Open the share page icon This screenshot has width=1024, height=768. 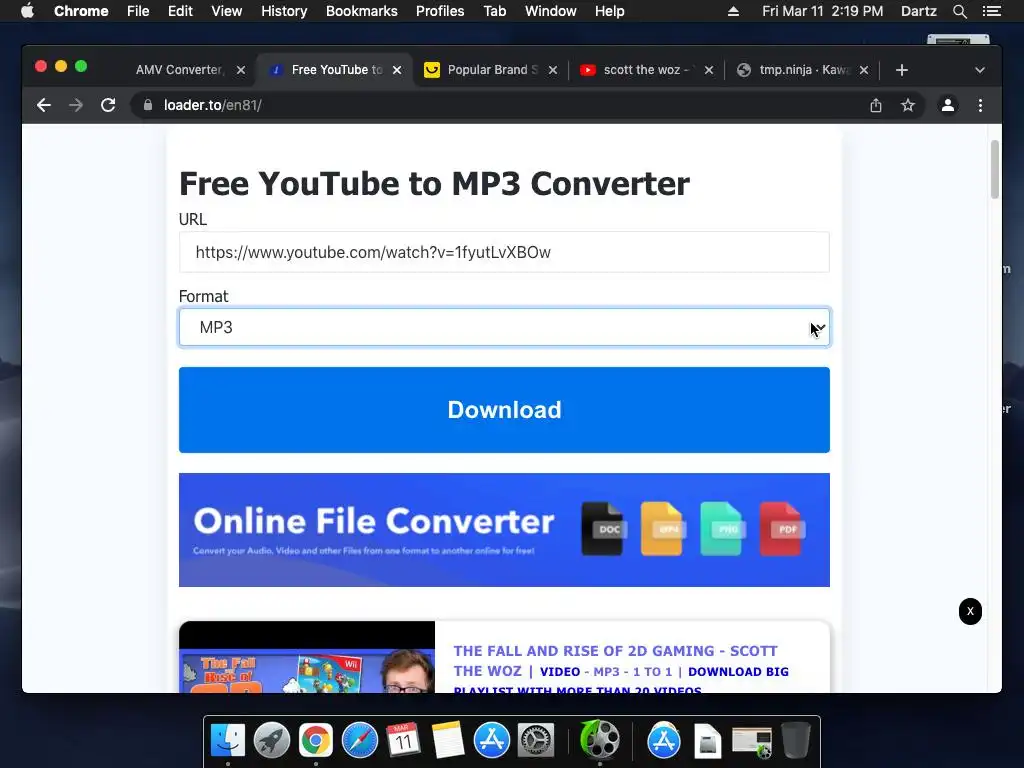point(876,105)
